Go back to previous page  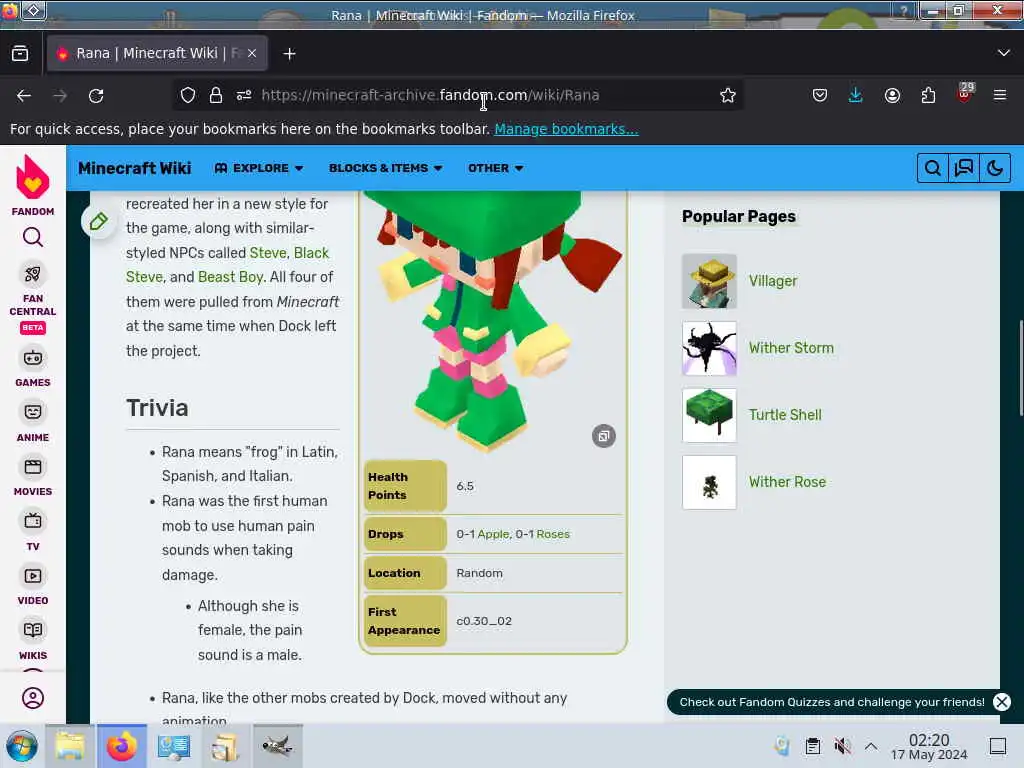(x=24, y=96)
